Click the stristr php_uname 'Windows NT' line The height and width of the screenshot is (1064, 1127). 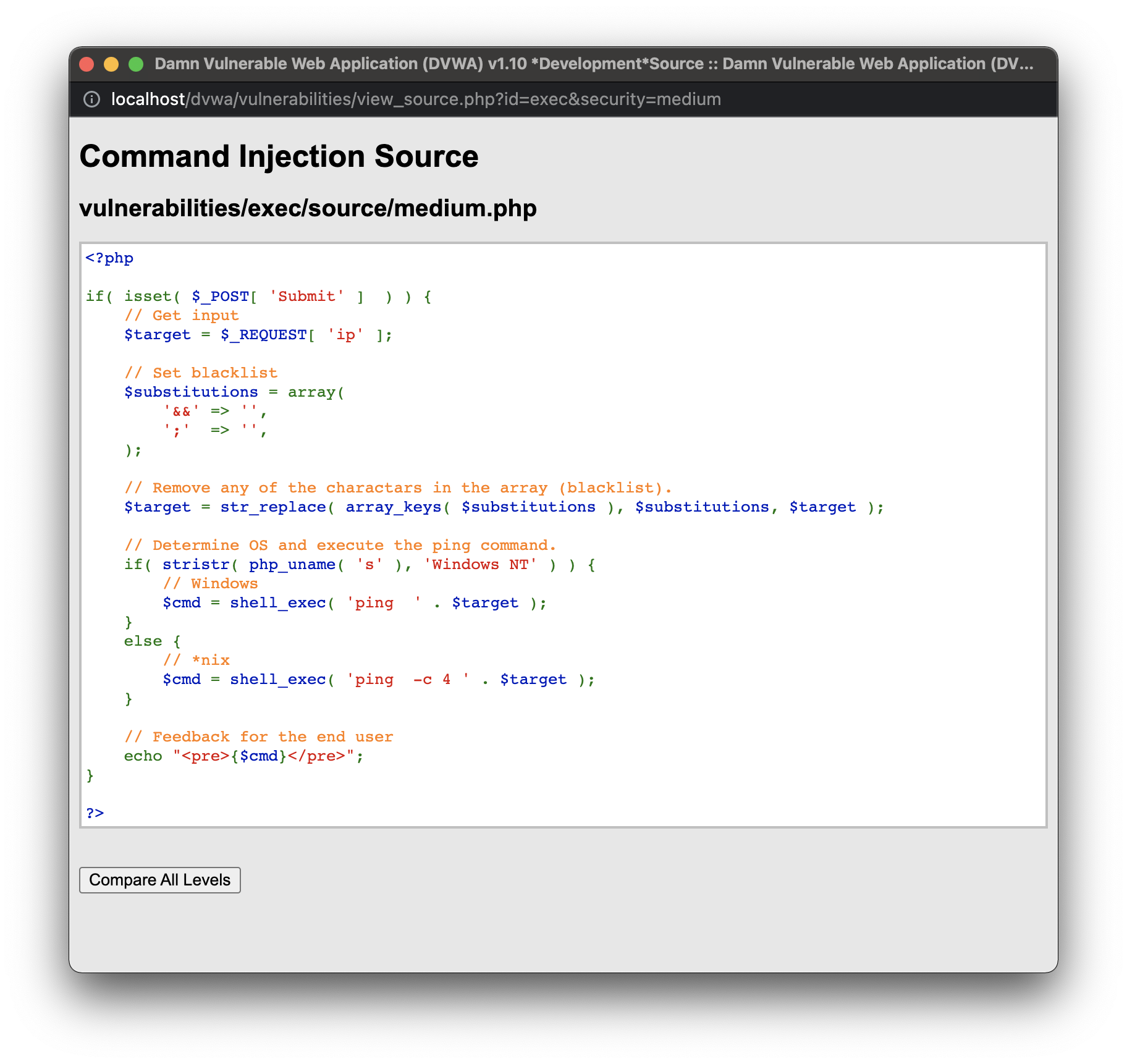pos(360,565)
